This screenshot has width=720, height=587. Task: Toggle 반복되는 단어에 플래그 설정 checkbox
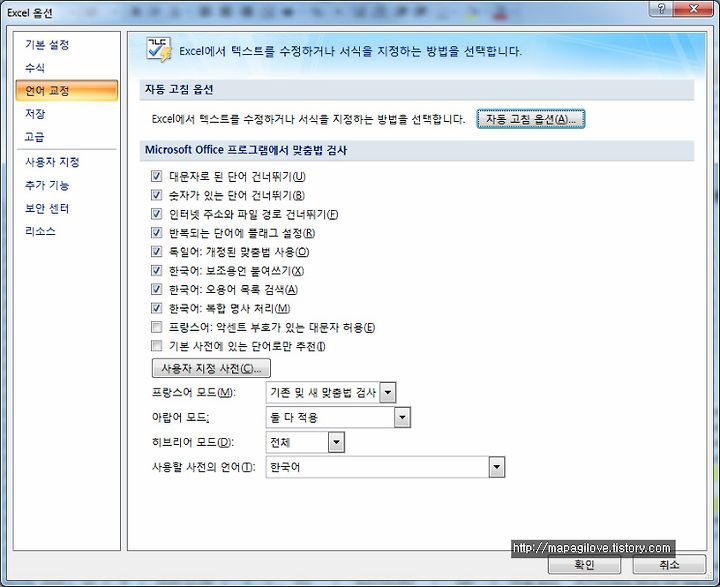coord(157,232)
